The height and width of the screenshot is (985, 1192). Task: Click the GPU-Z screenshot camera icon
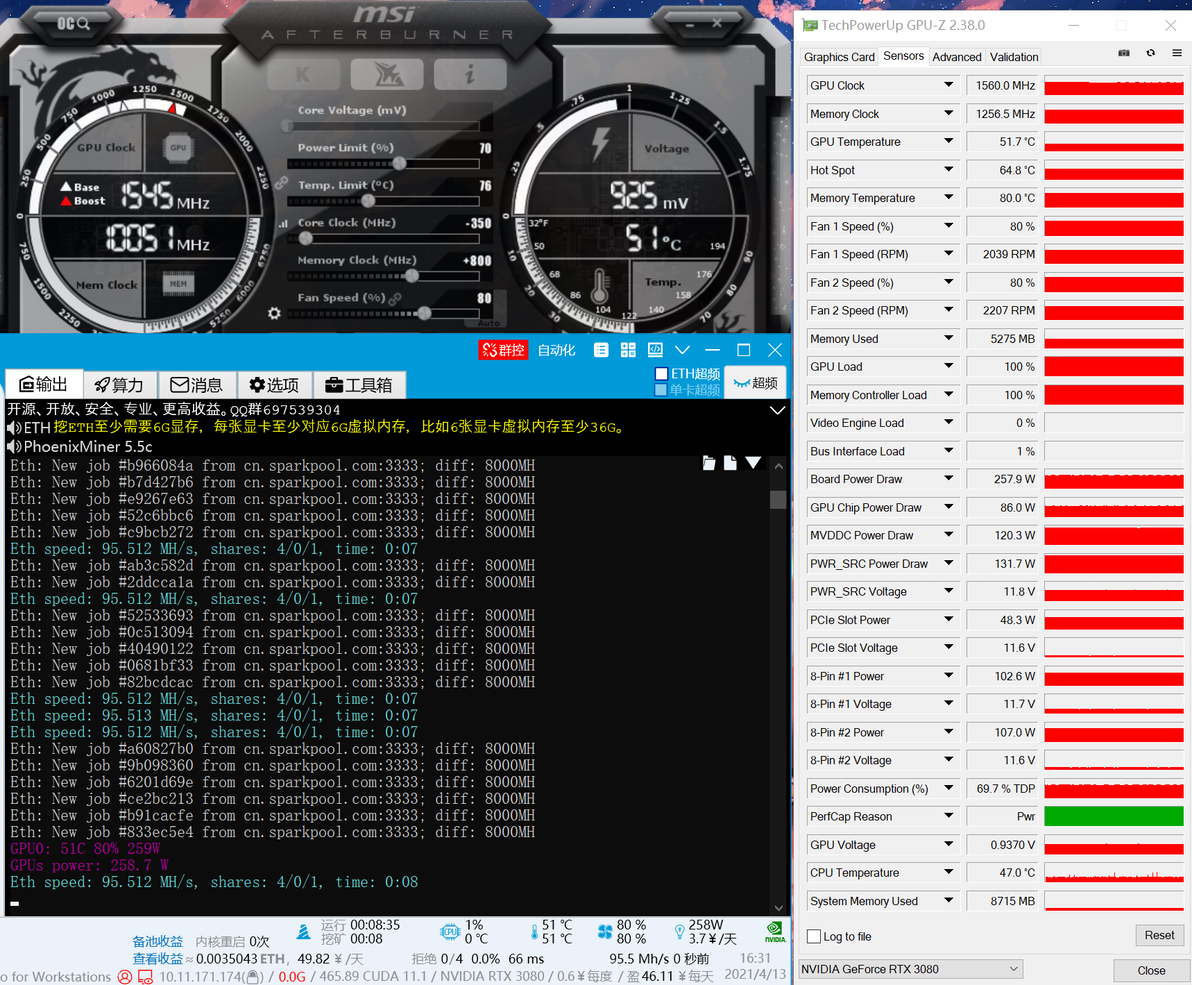pos(1124,53)
